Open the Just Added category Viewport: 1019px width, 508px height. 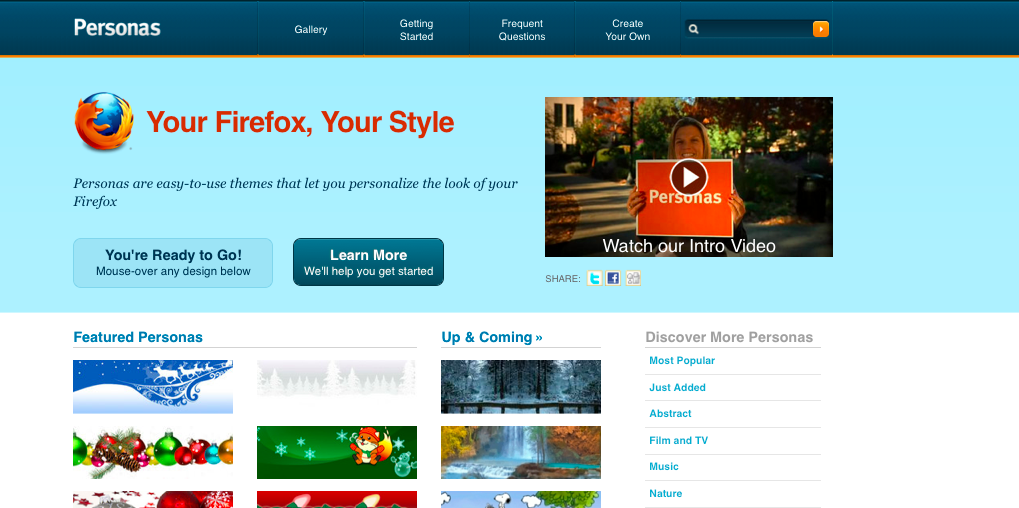[x=677, y=387]
